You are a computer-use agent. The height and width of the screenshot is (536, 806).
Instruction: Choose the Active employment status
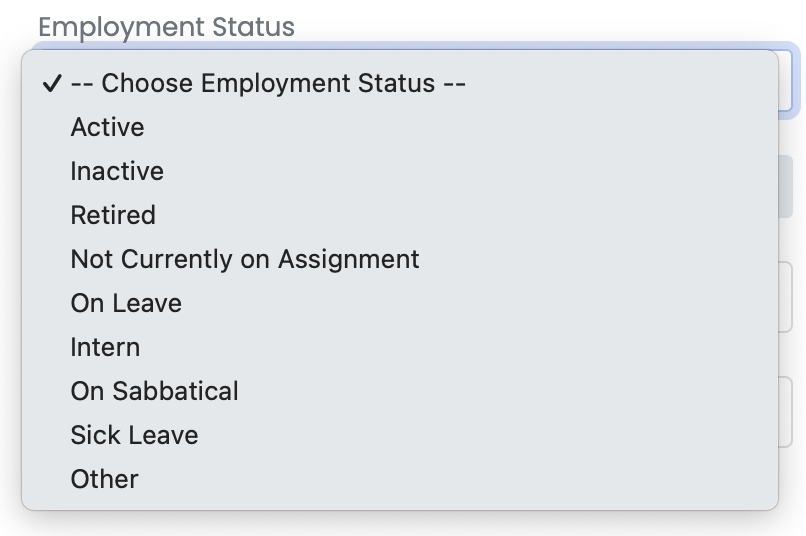tap(107, 128)
